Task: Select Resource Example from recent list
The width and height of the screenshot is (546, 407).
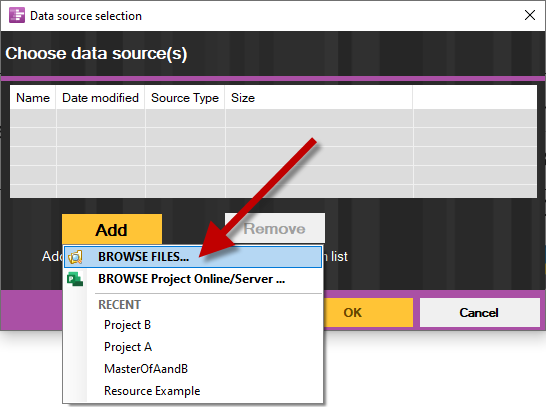Action: point(152,391)
